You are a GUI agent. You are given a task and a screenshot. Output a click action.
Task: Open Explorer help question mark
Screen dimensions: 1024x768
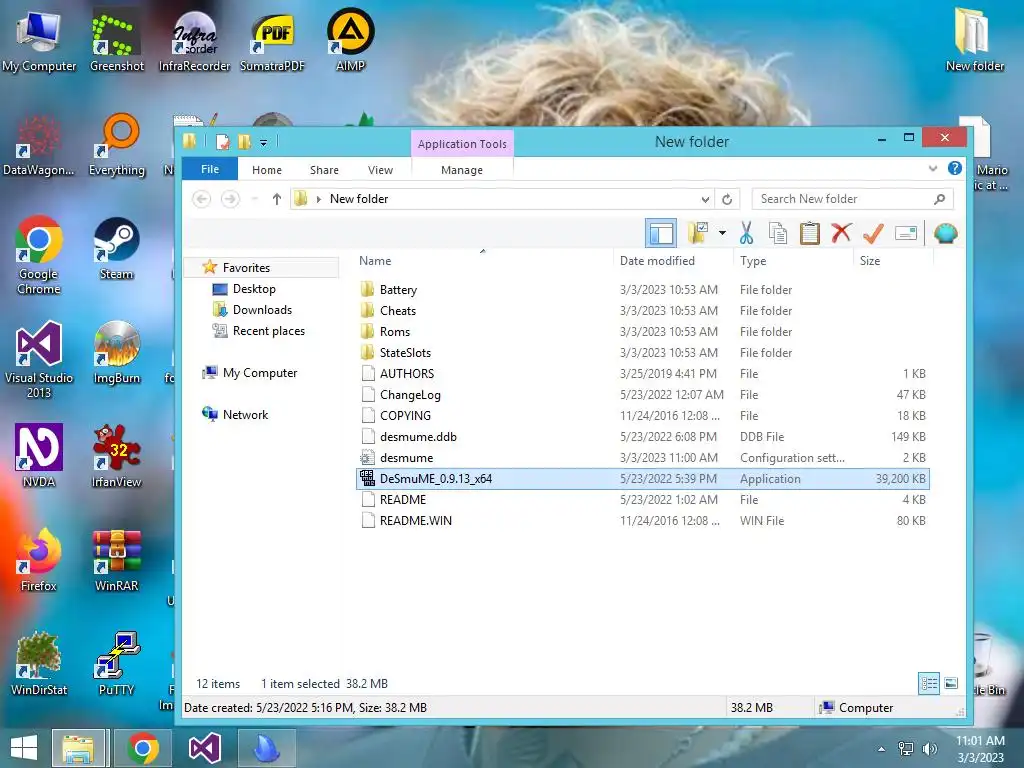tap(955, 168)
